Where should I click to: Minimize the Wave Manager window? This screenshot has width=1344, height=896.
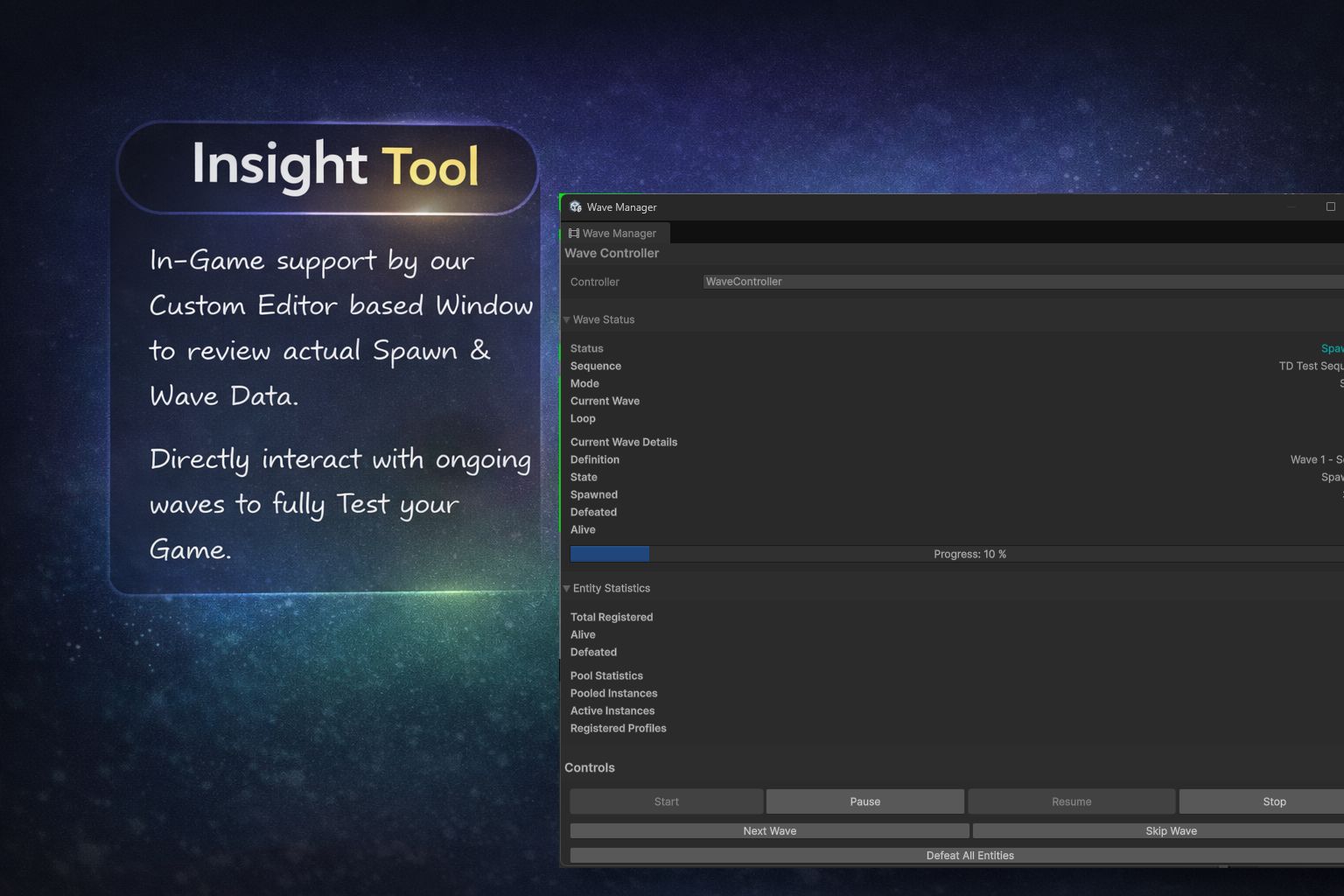point(1291,207)
